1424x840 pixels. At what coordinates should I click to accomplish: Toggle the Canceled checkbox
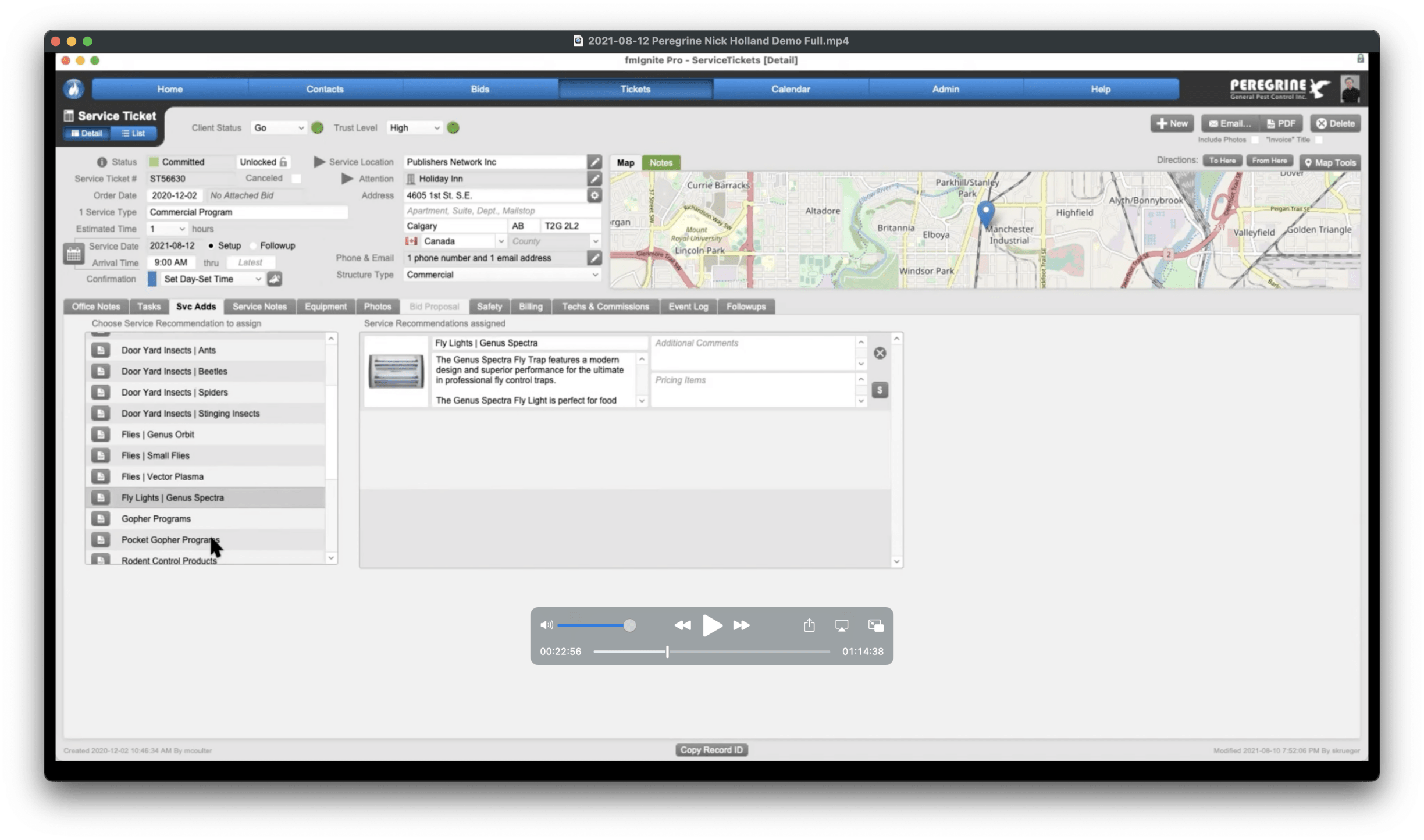click(296, 179)
